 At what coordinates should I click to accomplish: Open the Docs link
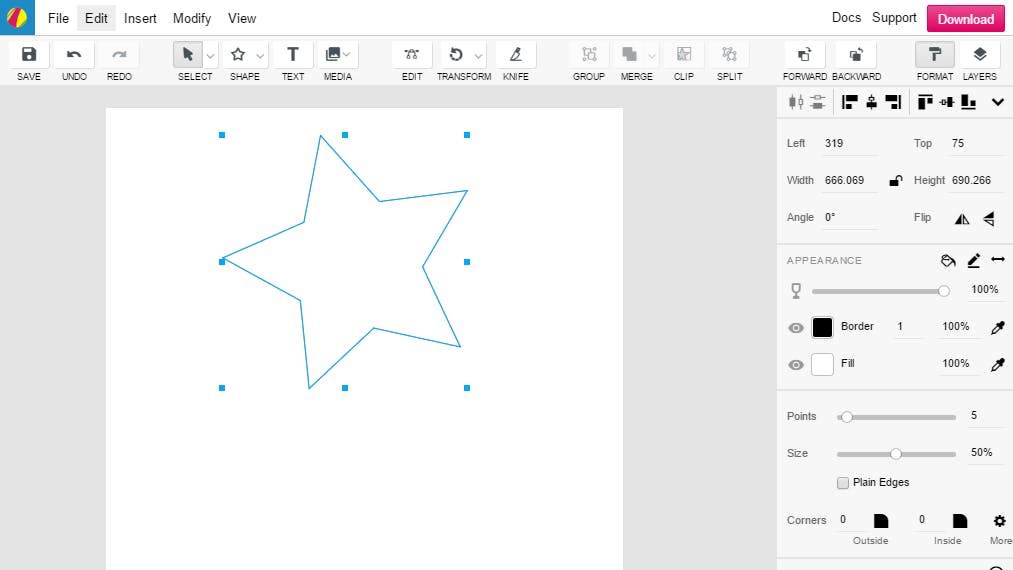click(846, 17)
